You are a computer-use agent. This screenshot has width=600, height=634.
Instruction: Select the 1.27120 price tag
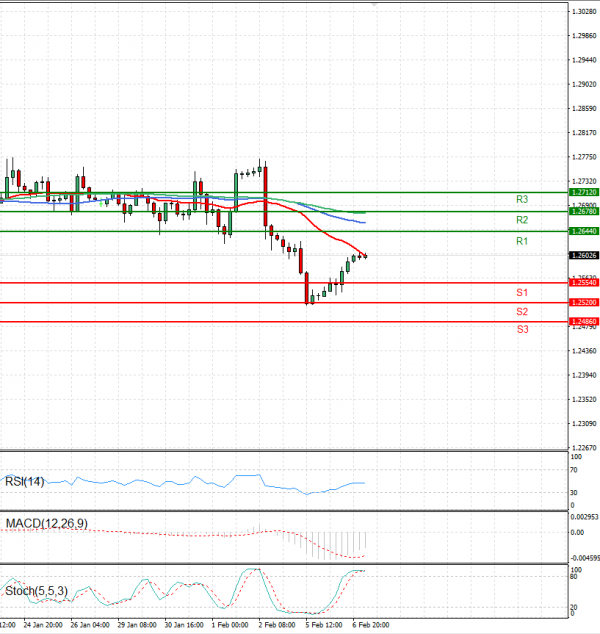tap(584, 192)
